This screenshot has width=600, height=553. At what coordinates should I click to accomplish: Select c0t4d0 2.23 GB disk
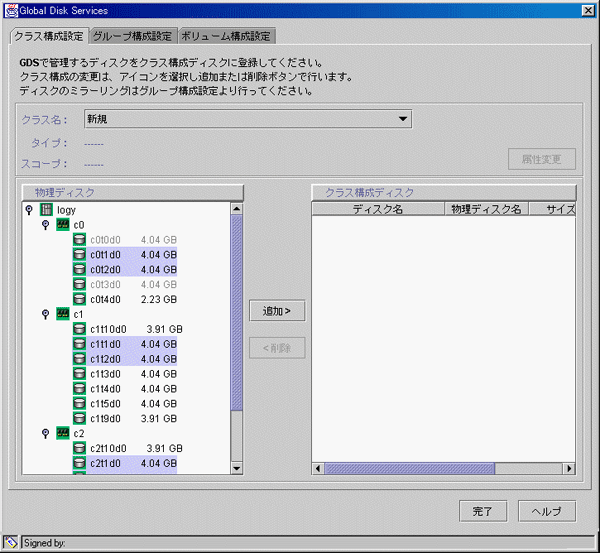[x=125, y=299]
